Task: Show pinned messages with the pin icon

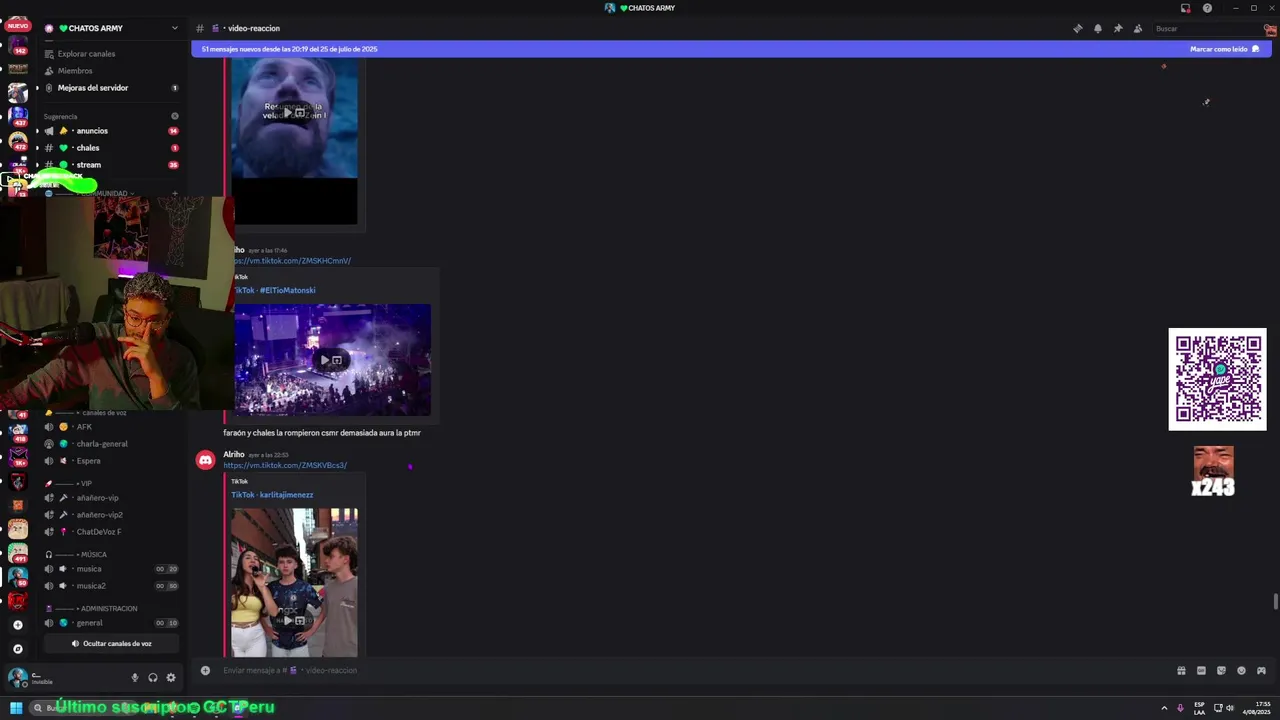Action: (1117, 28)
